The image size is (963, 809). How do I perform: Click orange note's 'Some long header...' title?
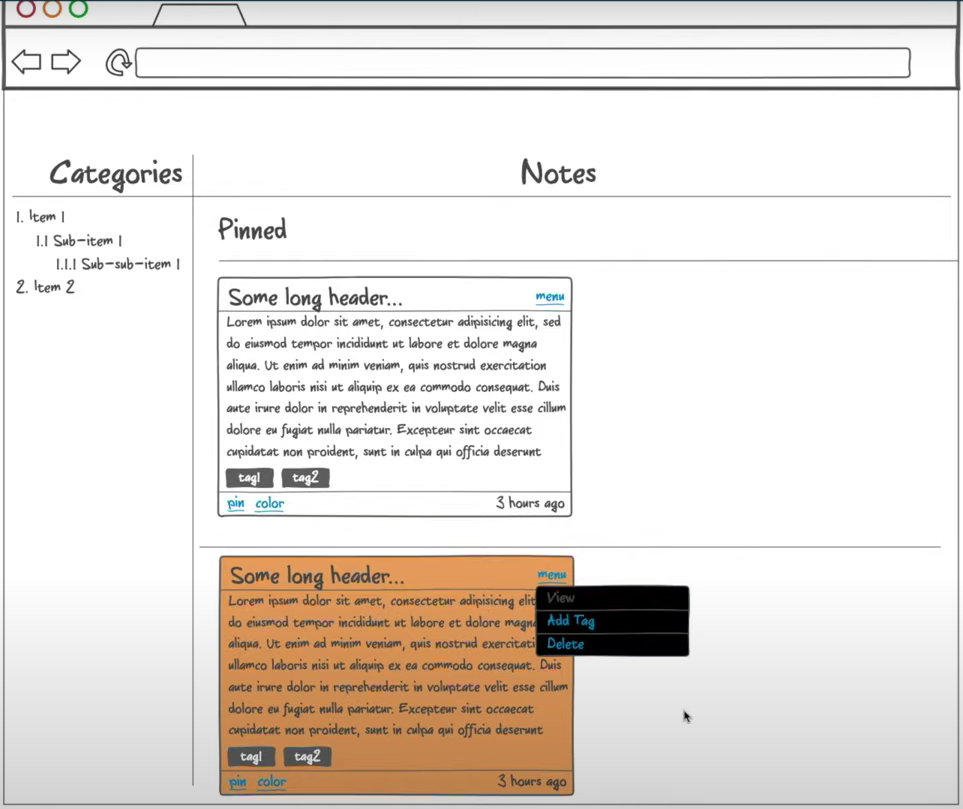point(318,576)
